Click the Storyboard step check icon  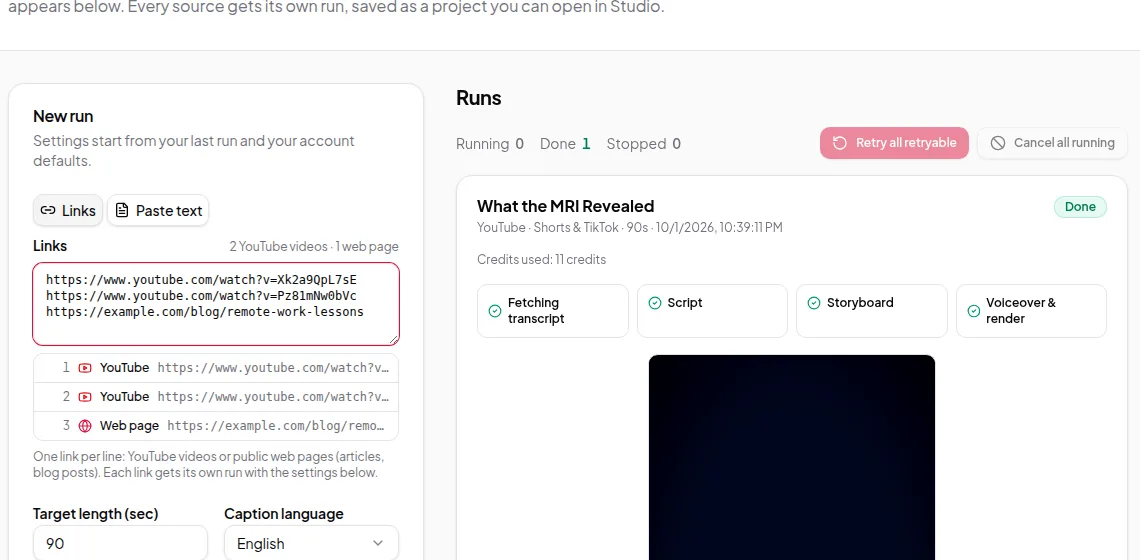click(x=814, y=303)
